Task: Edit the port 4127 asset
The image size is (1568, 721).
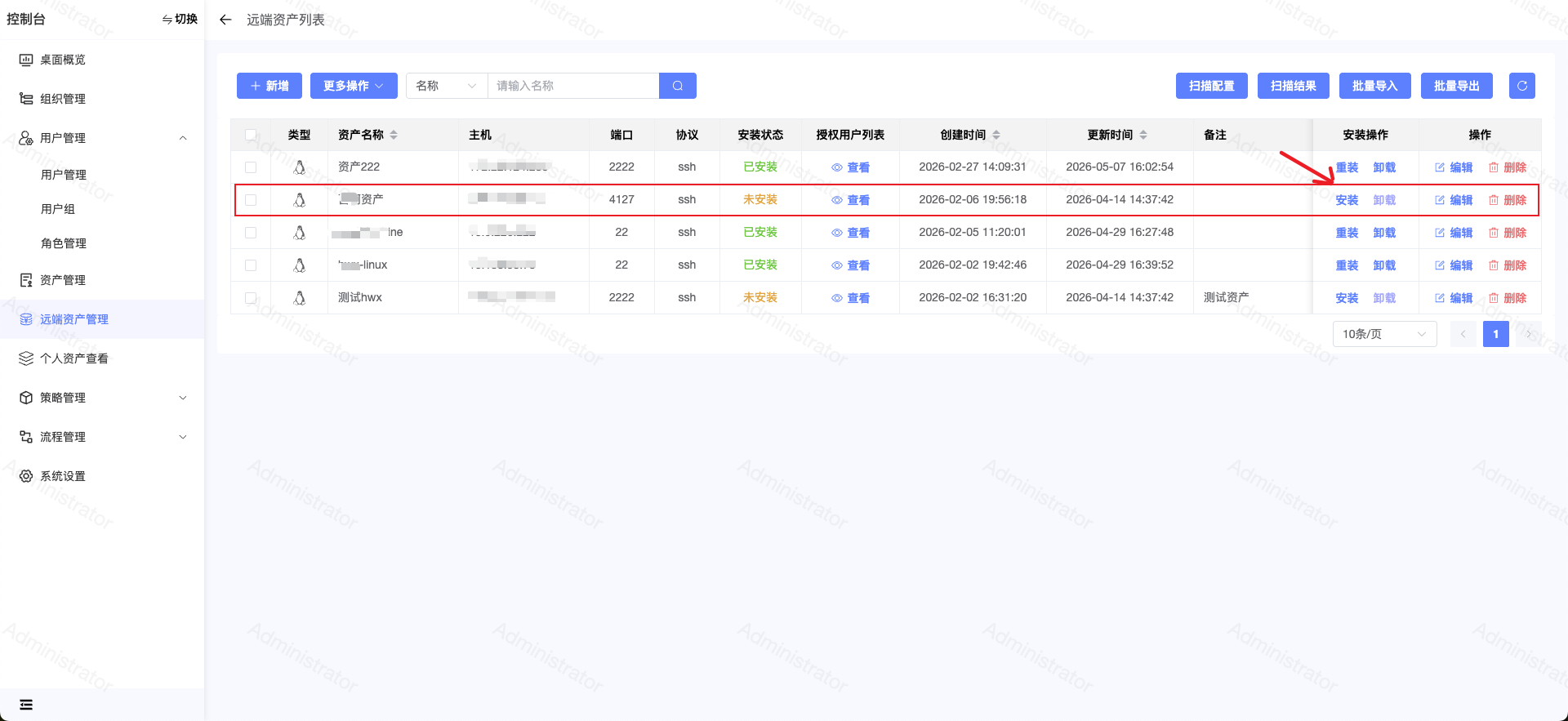Action: coord(1454,200)
